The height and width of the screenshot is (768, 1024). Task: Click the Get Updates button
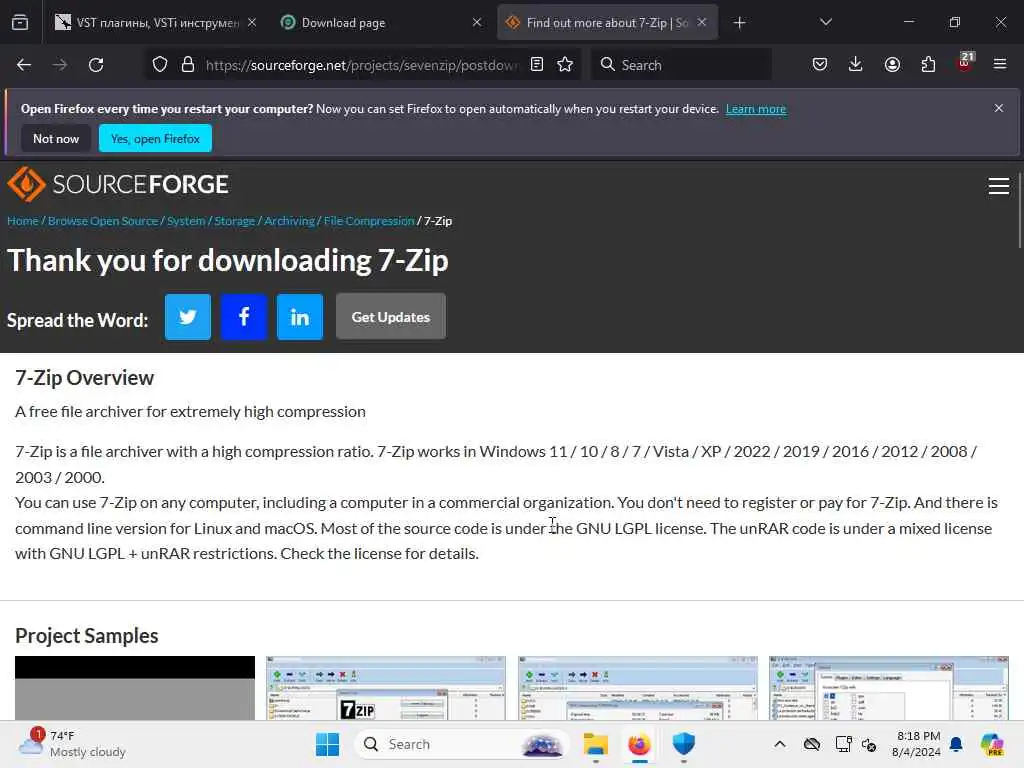(x=391, y=317)
